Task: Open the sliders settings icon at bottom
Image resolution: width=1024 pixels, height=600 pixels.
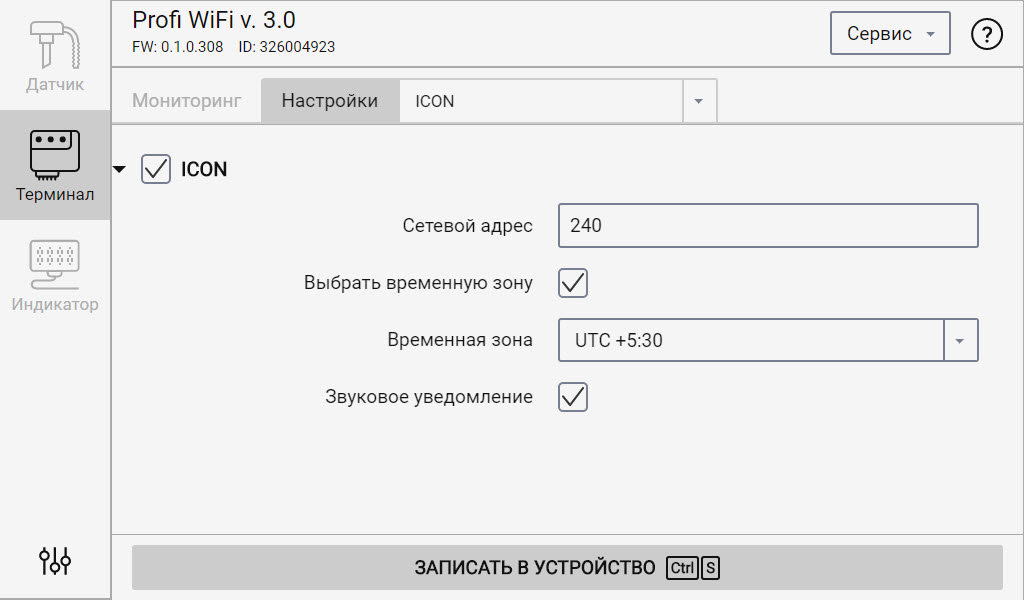Action: 55,561
